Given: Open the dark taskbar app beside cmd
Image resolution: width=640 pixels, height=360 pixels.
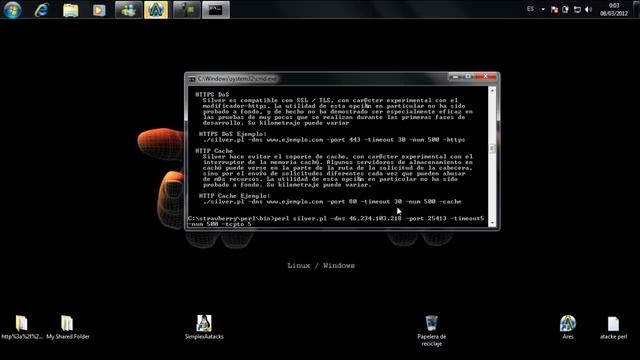Looking at the screenshot, I should click(x=187, y=10).
